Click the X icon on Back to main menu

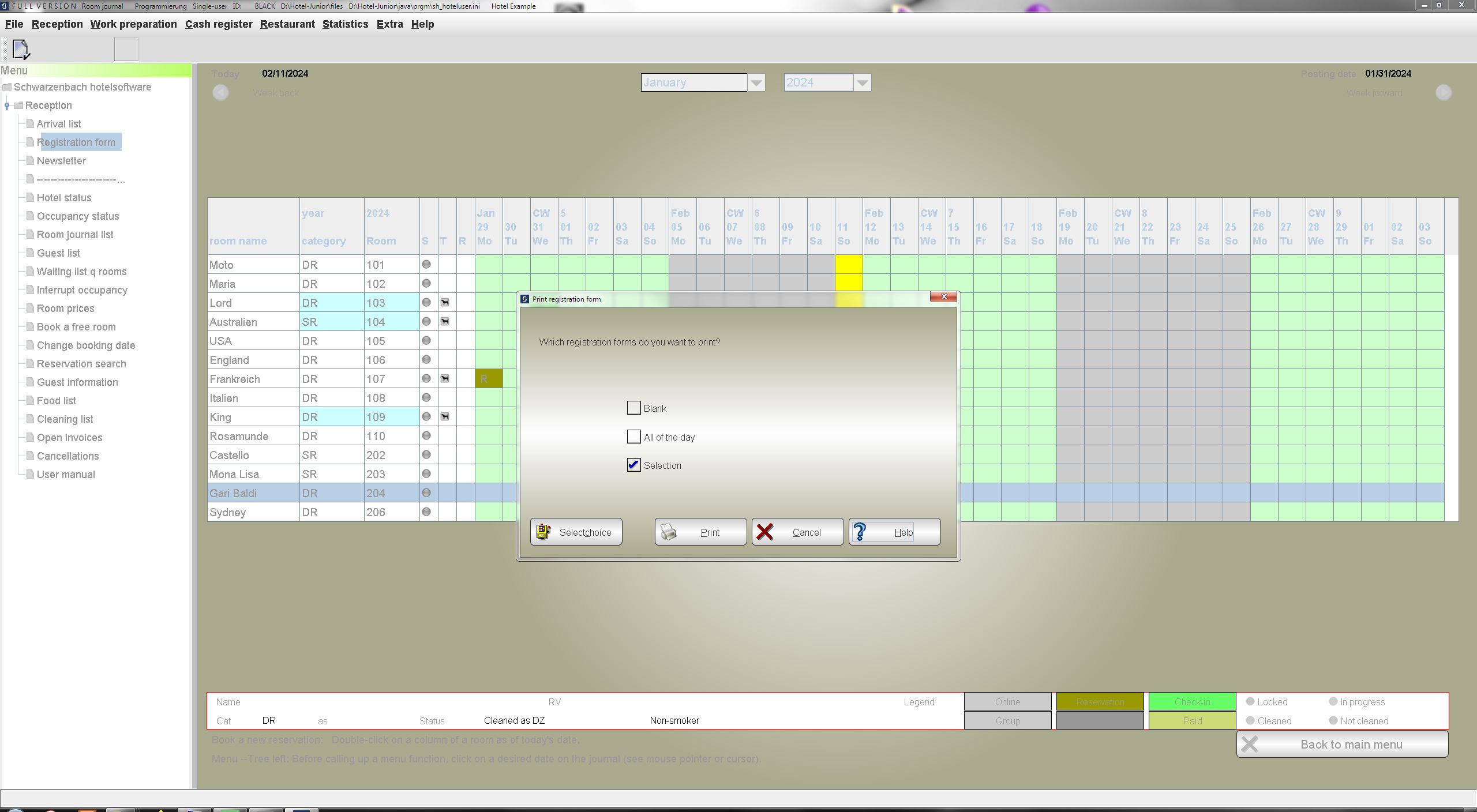point(1250,744)
